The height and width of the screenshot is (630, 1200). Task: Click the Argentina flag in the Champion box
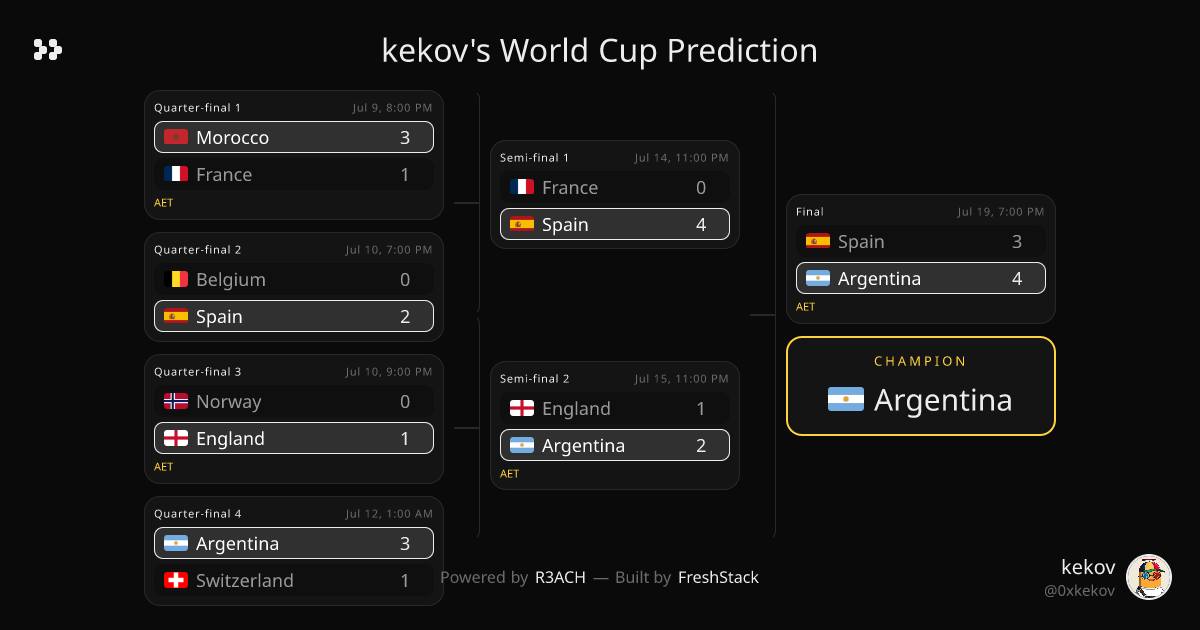pos(846,400)
